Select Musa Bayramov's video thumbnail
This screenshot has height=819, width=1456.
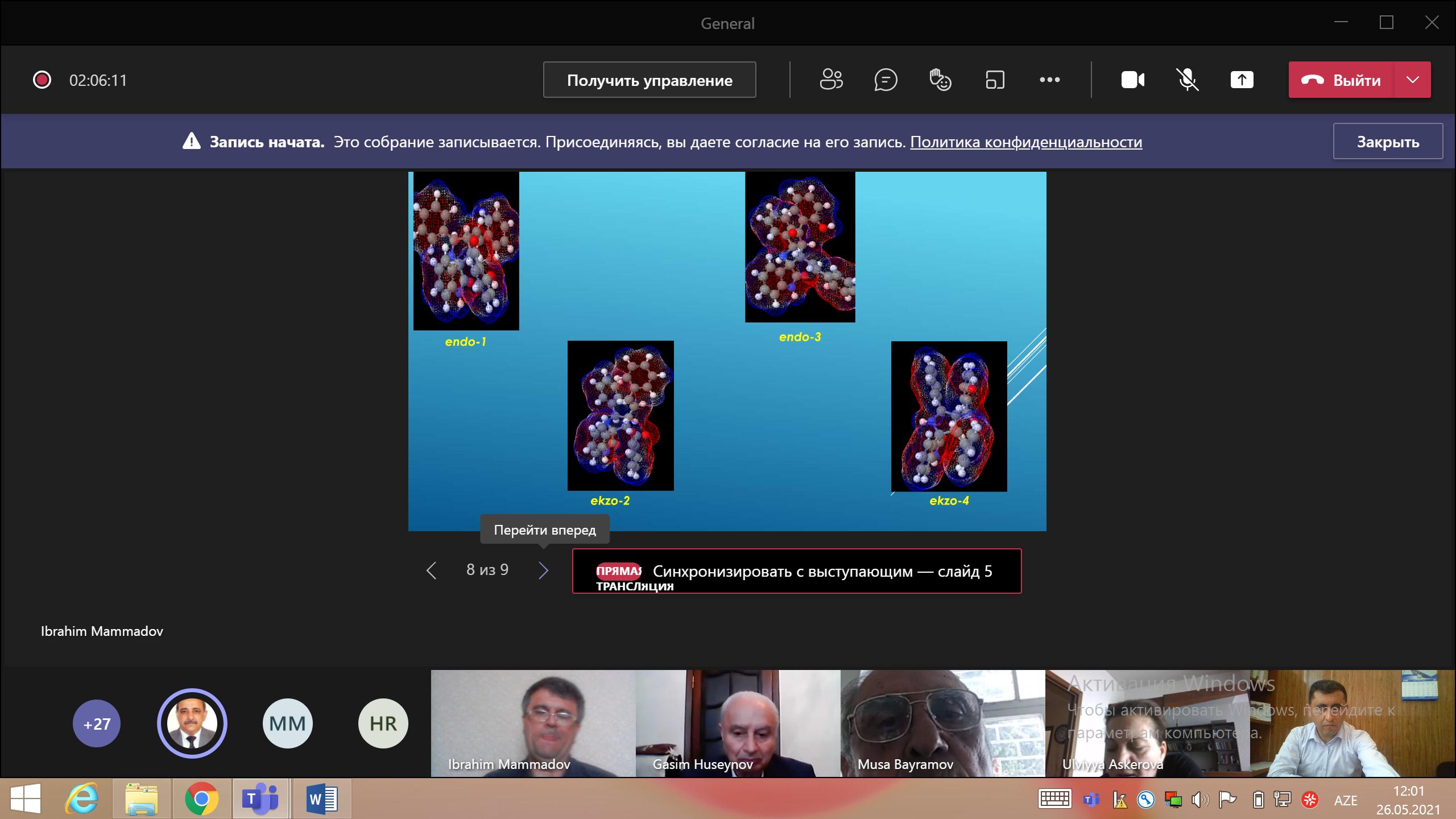tap(942, 722)
